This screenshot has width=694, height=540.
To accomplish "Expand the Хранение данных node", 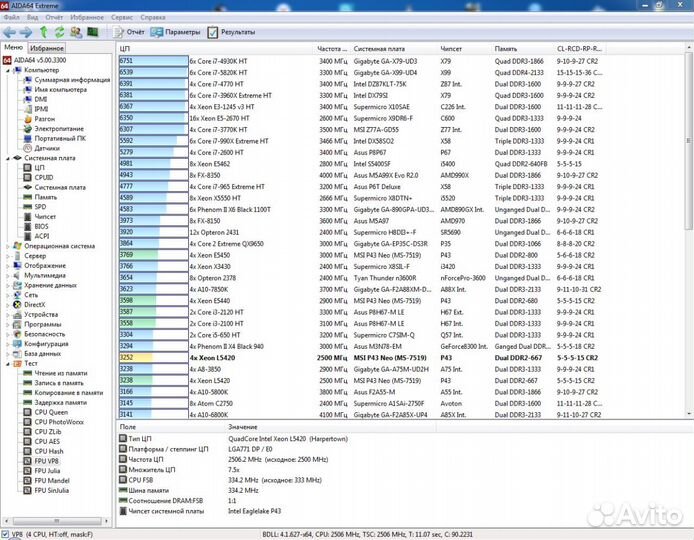I will [x=8, y=285].
